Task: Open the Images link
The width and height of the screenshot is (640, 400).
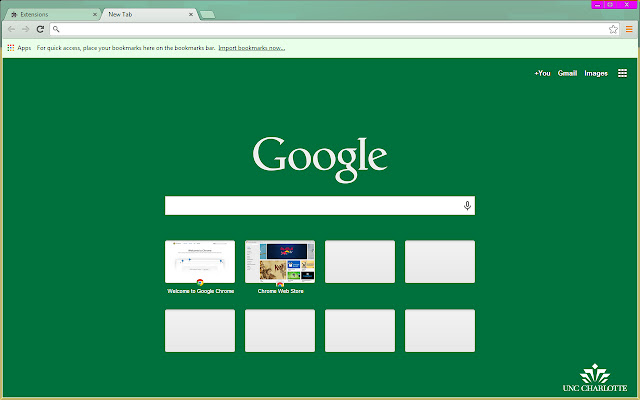Action: coord(596,73)
